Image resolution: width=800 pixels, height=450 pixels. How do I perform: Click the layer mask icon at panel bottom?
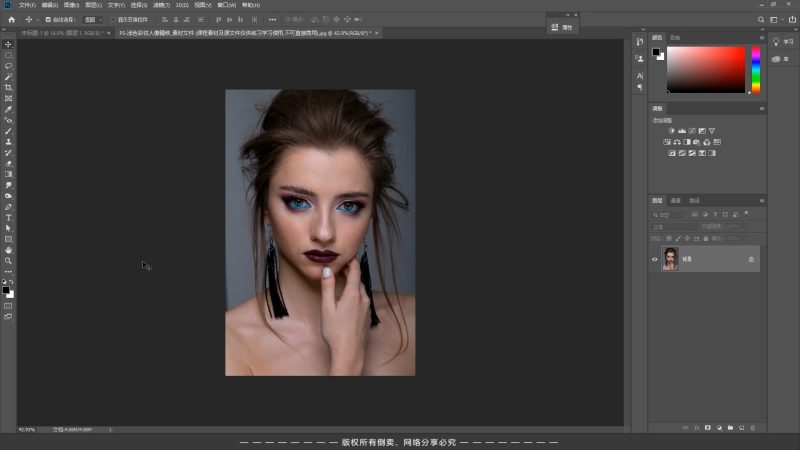[x=708, y=428]
